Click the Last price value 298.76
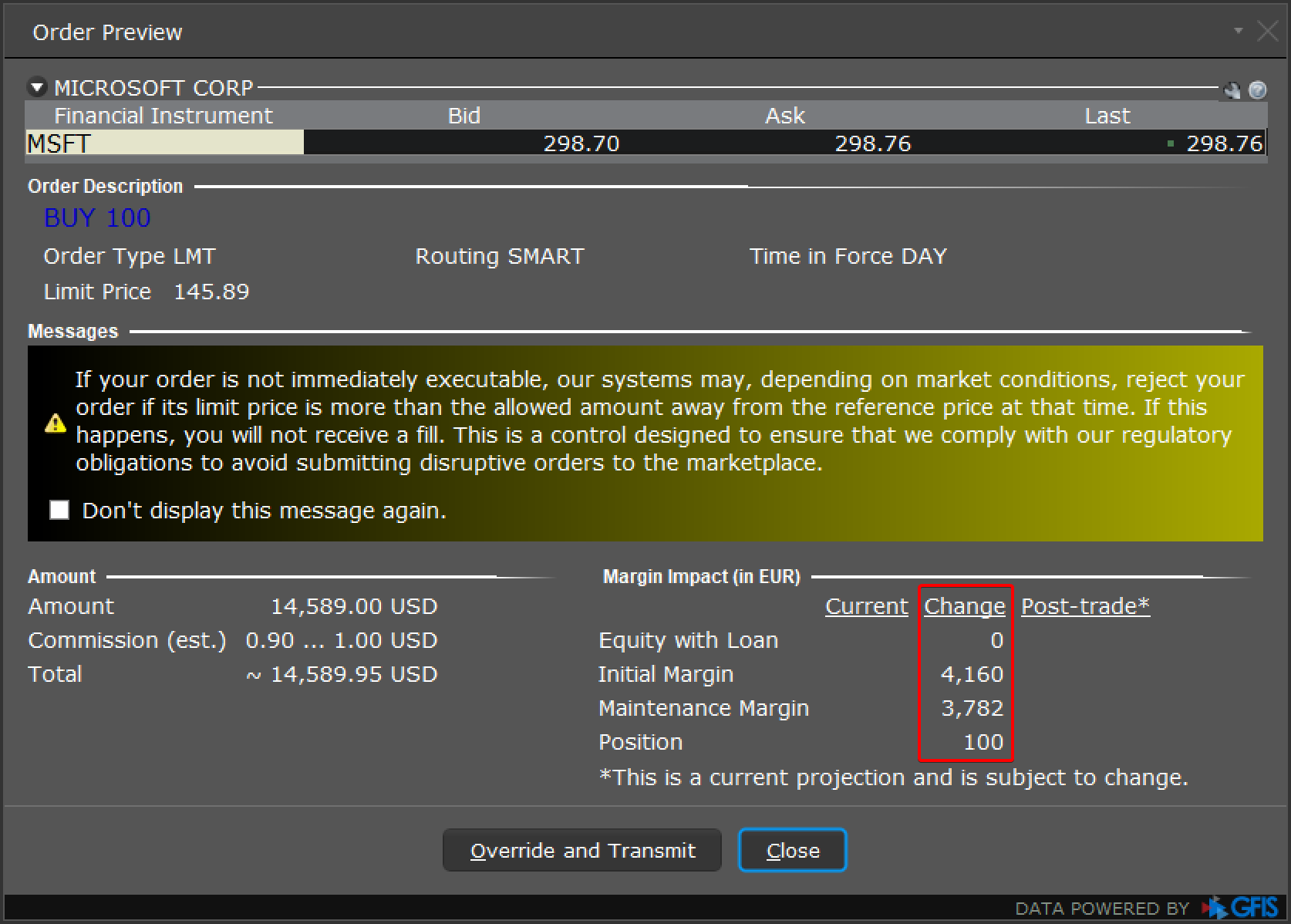 [x=1224, y=143]
